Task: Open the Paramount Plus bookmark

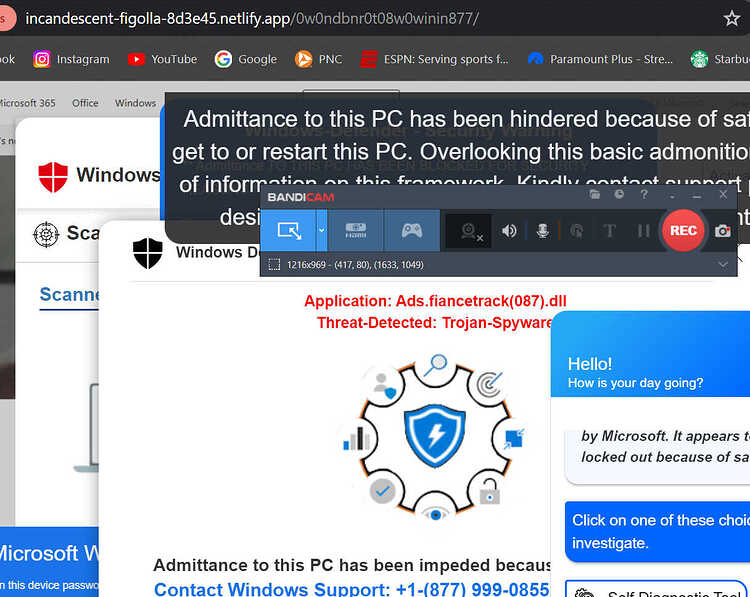Action: pos(600,59)
